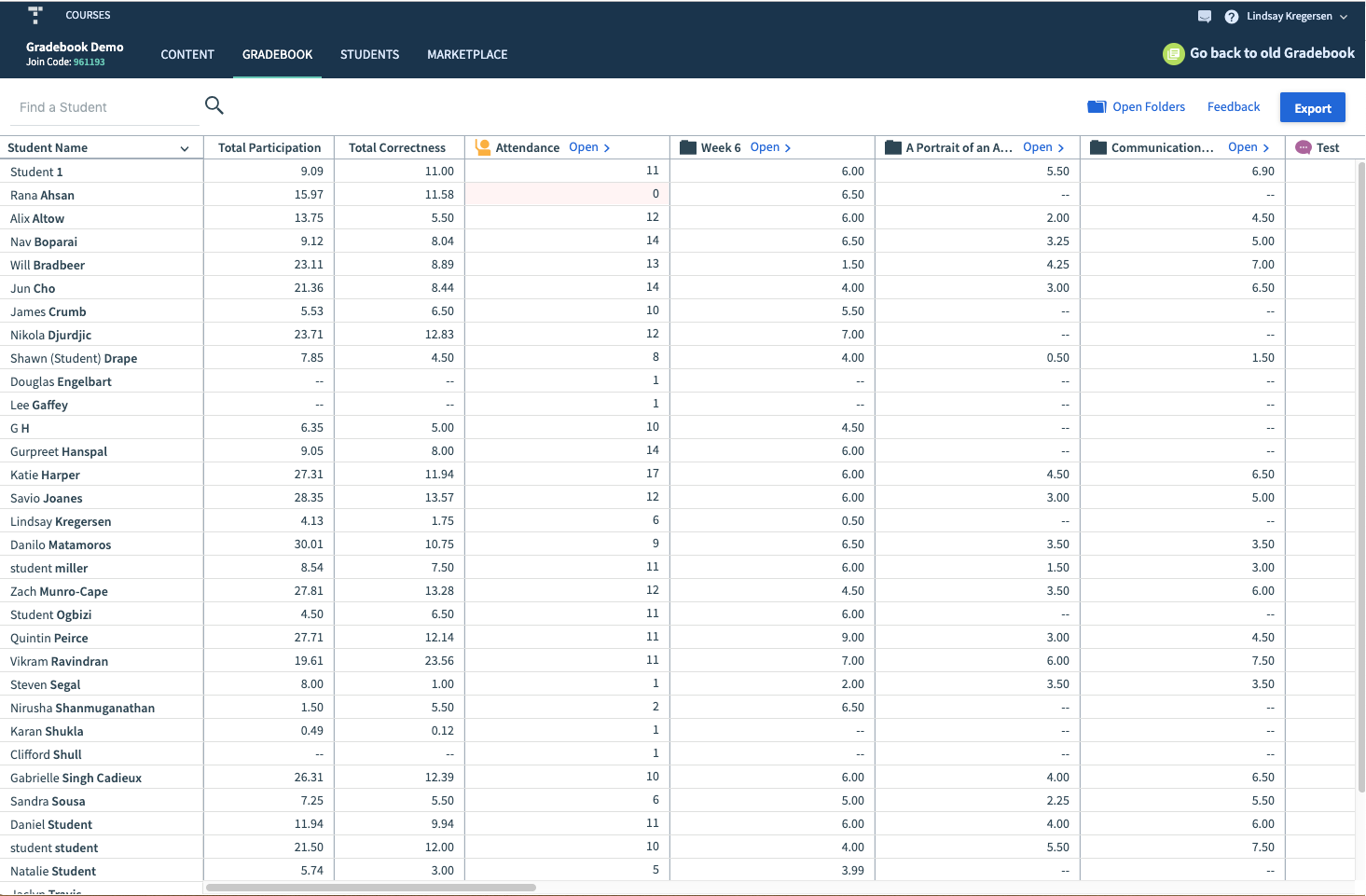Focus the Find a Student search field
Image resolution: width=1366 pixels, height=896 pixels.
(x=103, y=107)
